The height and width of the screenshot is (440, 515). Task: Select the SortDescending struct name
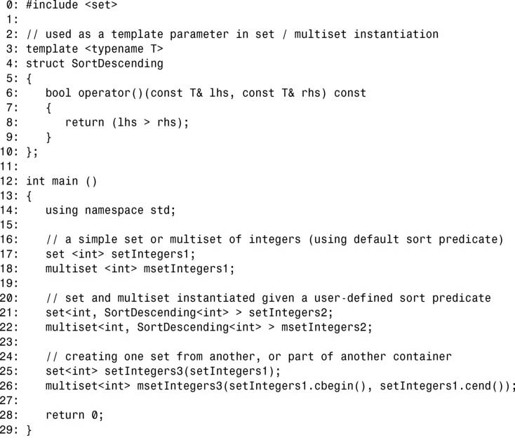(117, 64)
